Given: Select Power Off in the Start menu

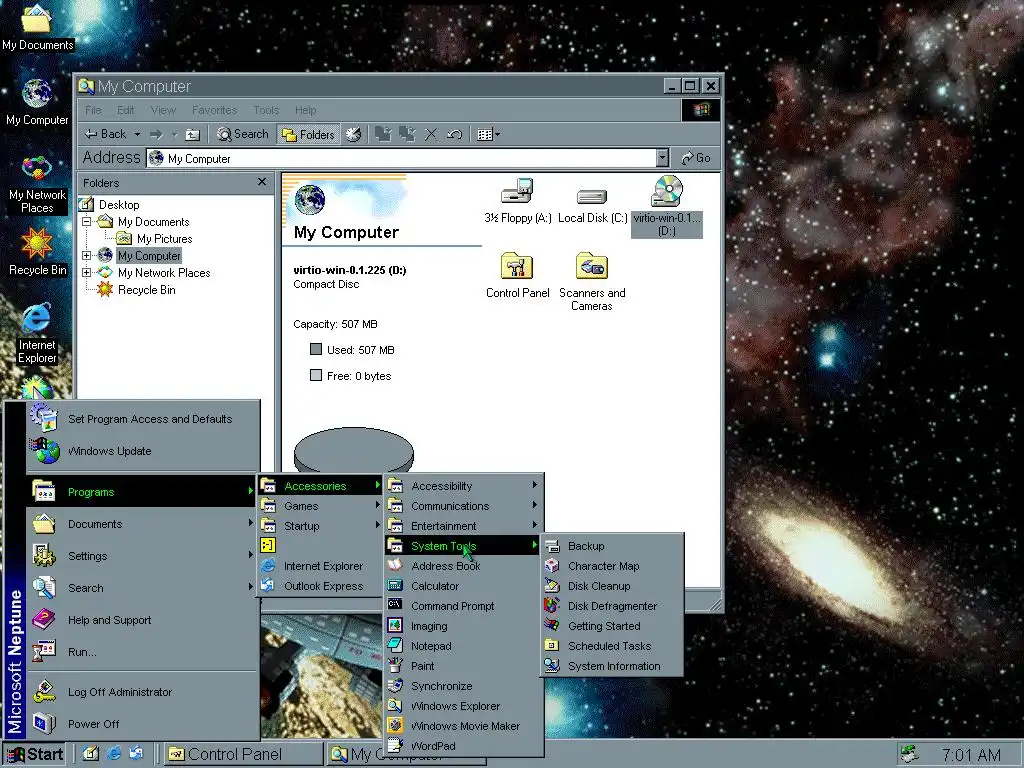Looking at the screenshot, I should pyautogui.click(x=142, y=724).
